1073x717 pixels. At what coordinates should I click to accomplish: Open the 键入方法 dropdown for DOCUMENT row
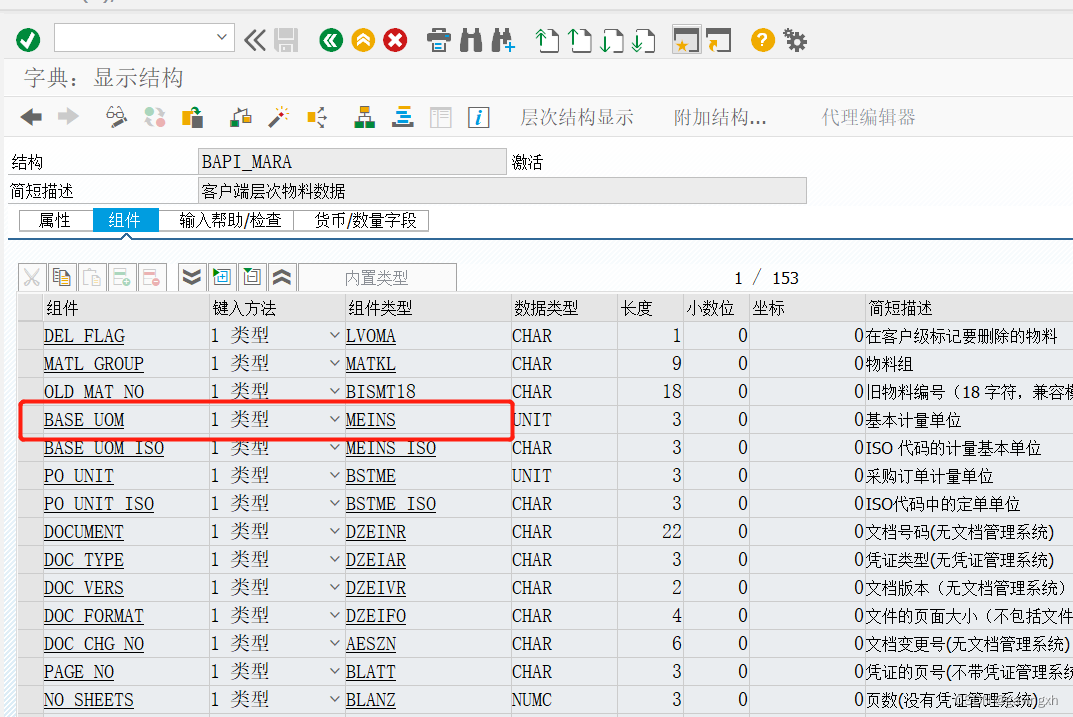[334, 532]
